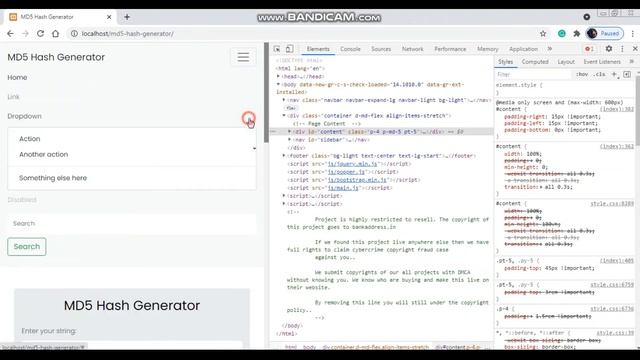Viewport: 640px width, 360px height.
Task: Click the Home nav link
Action: coord(17,78)
